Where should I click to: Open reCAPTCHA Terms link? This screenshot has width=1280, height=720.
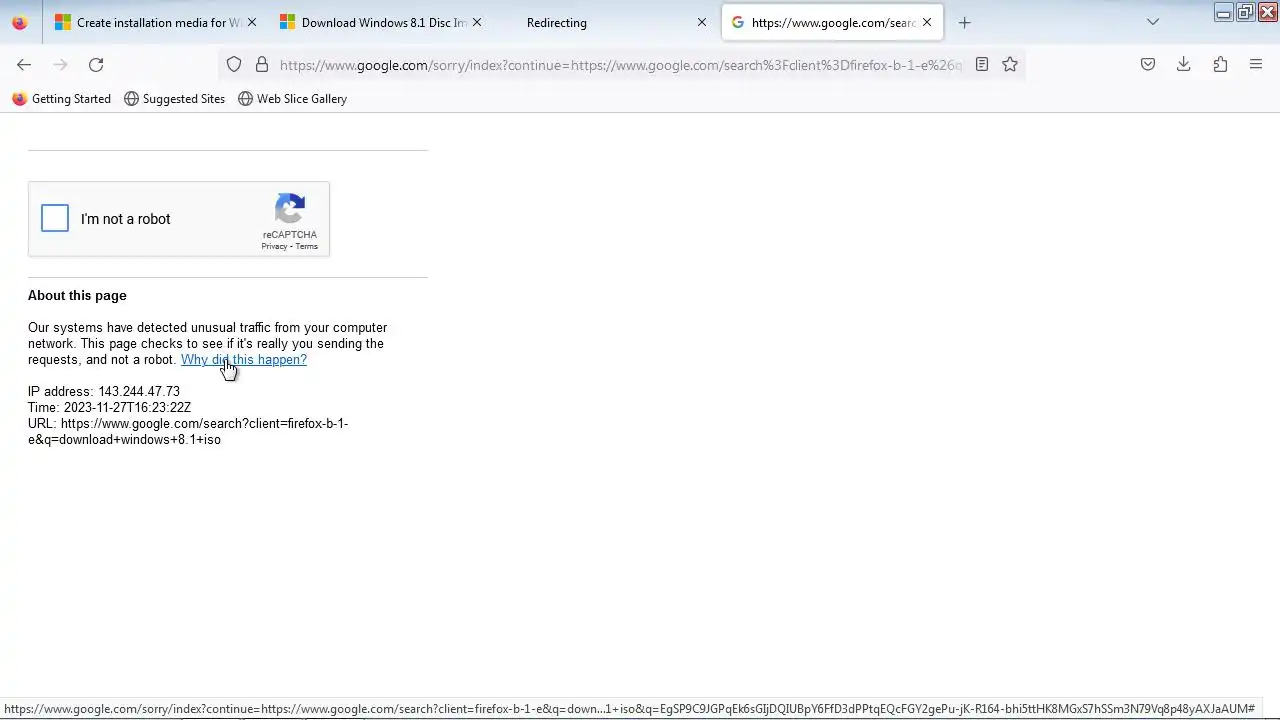(x=306, y=246)
